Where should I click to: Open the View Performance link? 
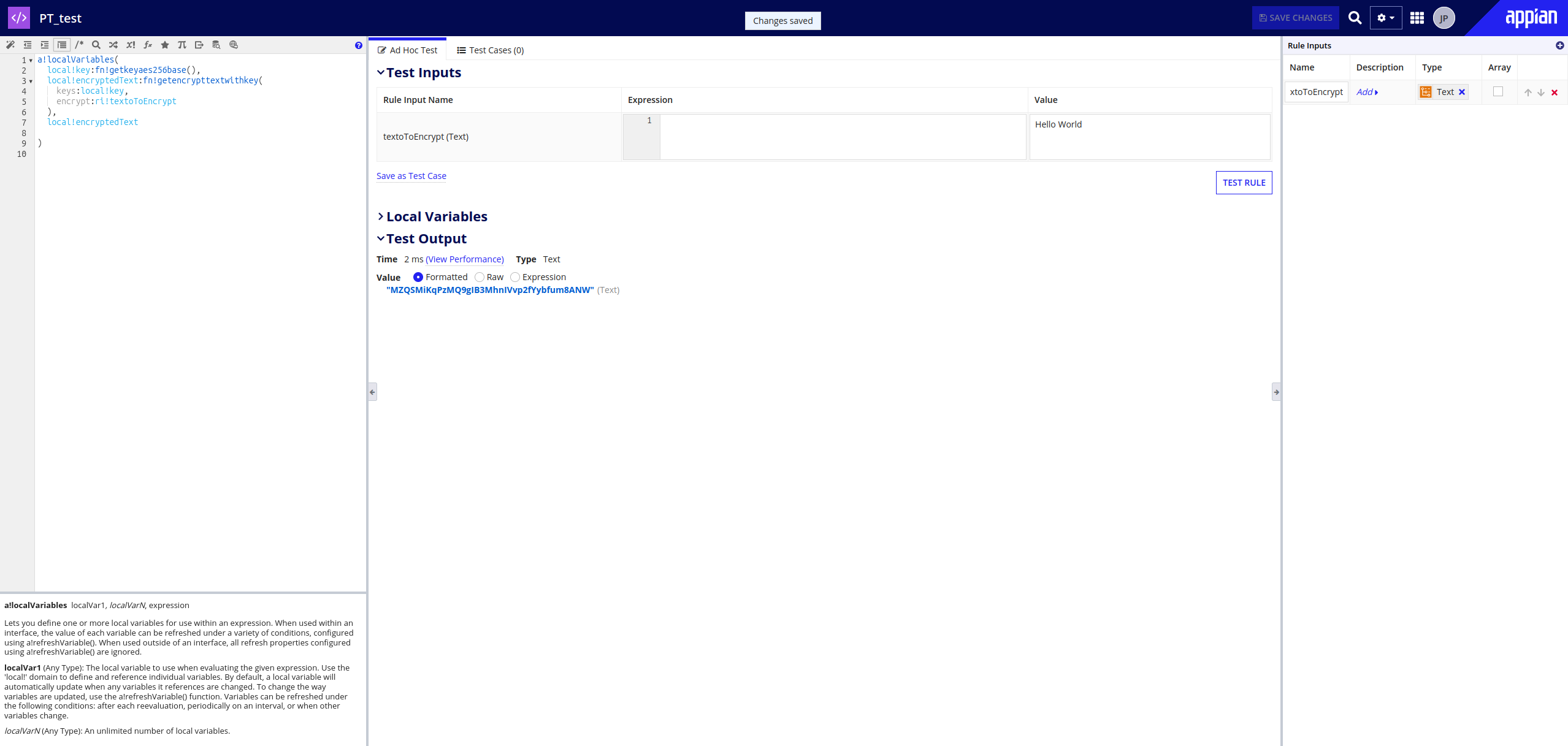coord(465,259)
